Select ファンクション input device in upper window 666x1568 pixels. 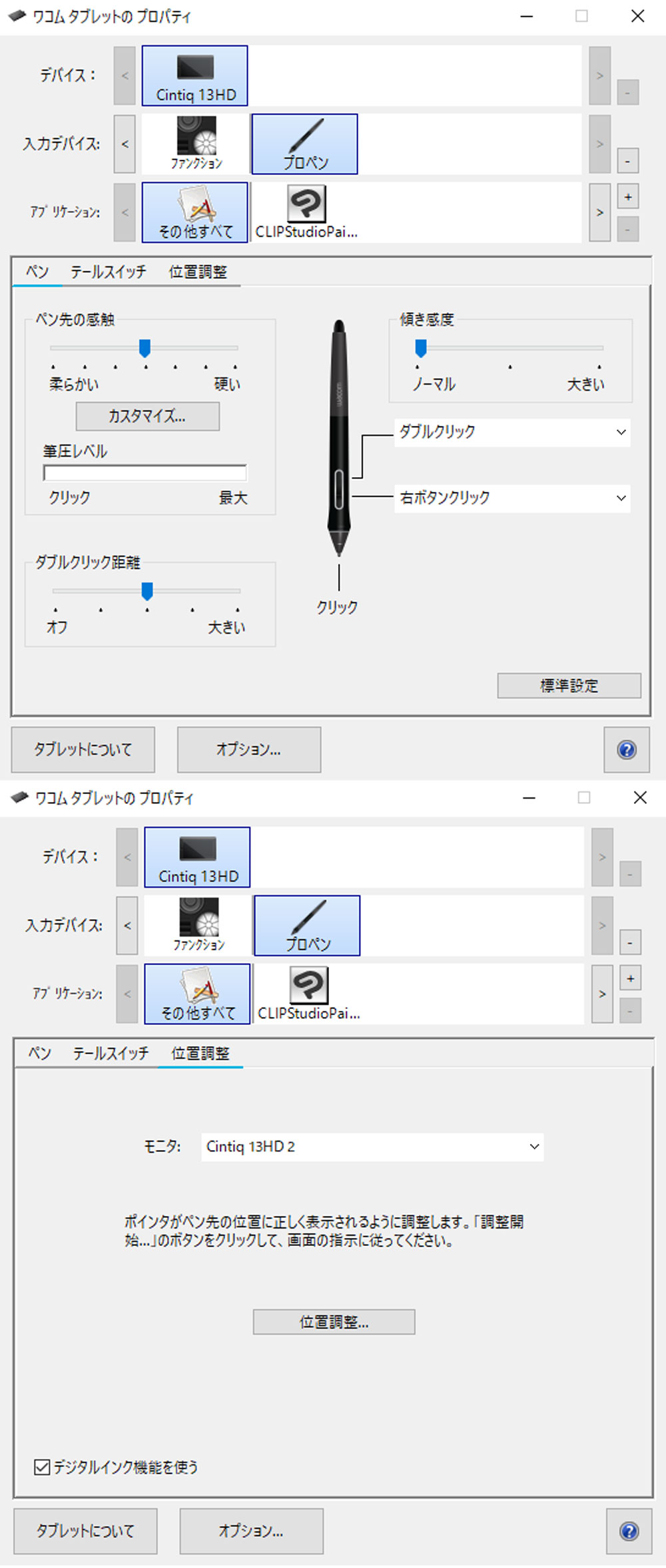pyautogui.click(x=196, y=144)
